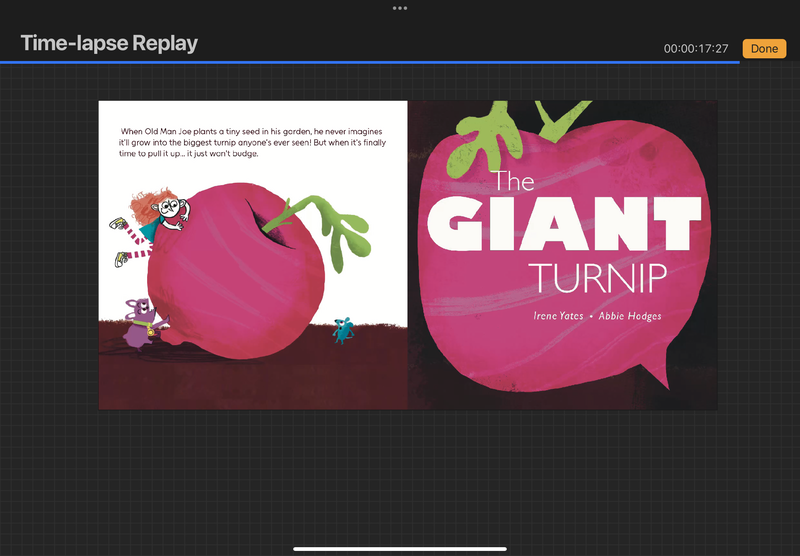The width and height of the screenshot is (800, 556).
Task: Tap the Done button
Action: pyautogui.click(x=764, y=49)
